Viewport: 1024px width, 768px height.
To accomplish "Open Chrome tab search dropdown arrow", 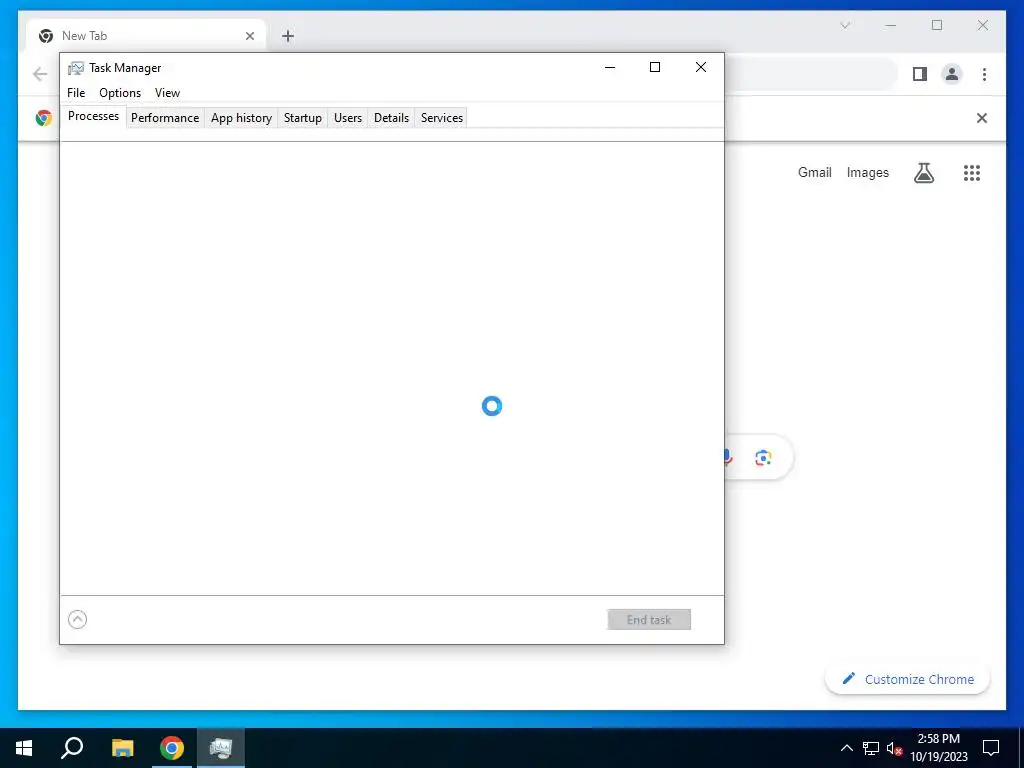I will 845,25.
